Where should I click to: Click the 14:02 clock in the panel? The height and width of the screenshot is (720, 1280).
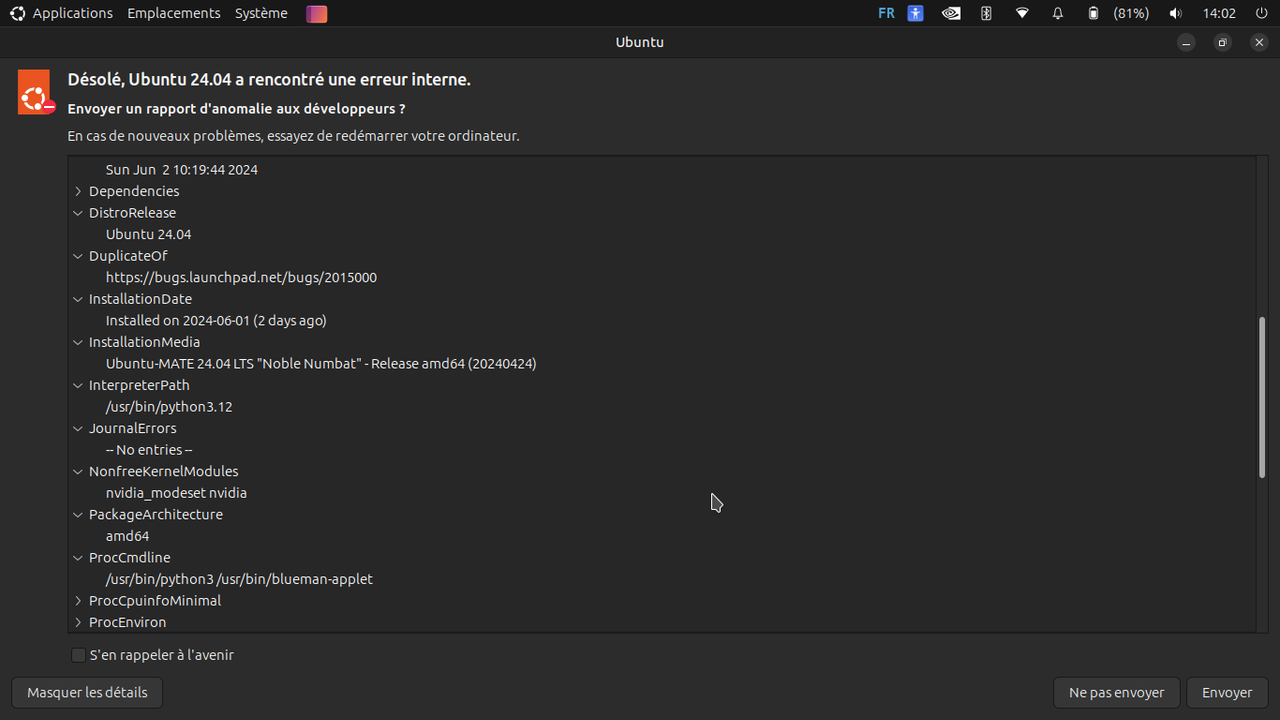pos(1219,13)
